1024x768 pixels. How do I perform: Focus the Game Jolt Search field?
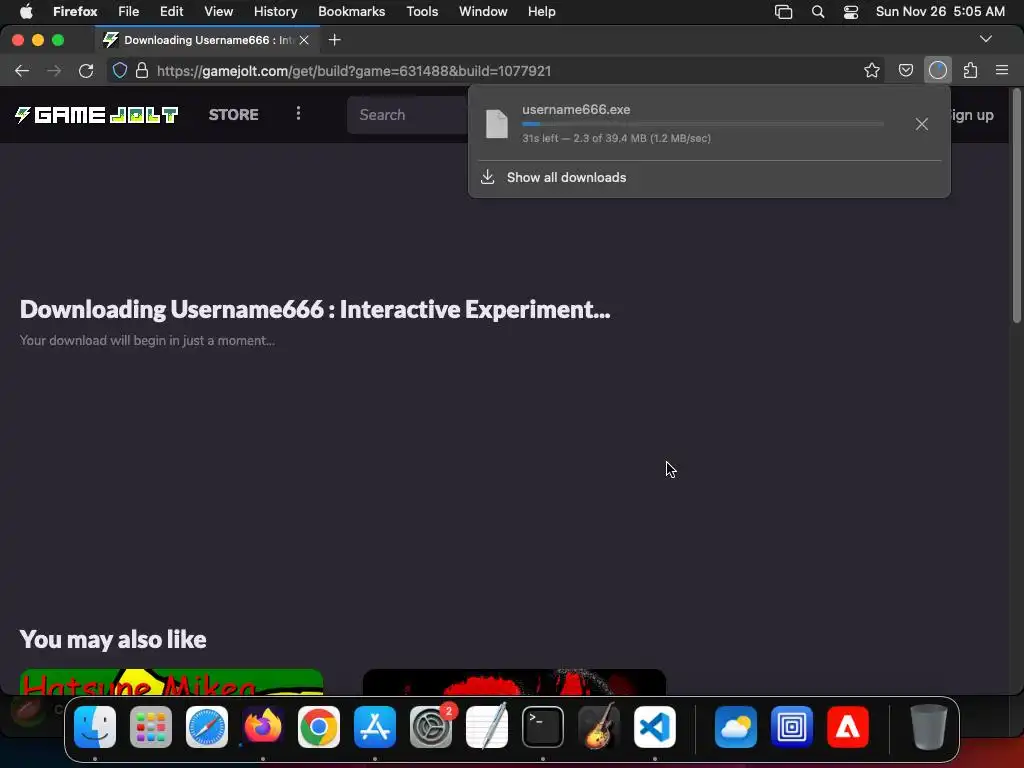(408, 115)
